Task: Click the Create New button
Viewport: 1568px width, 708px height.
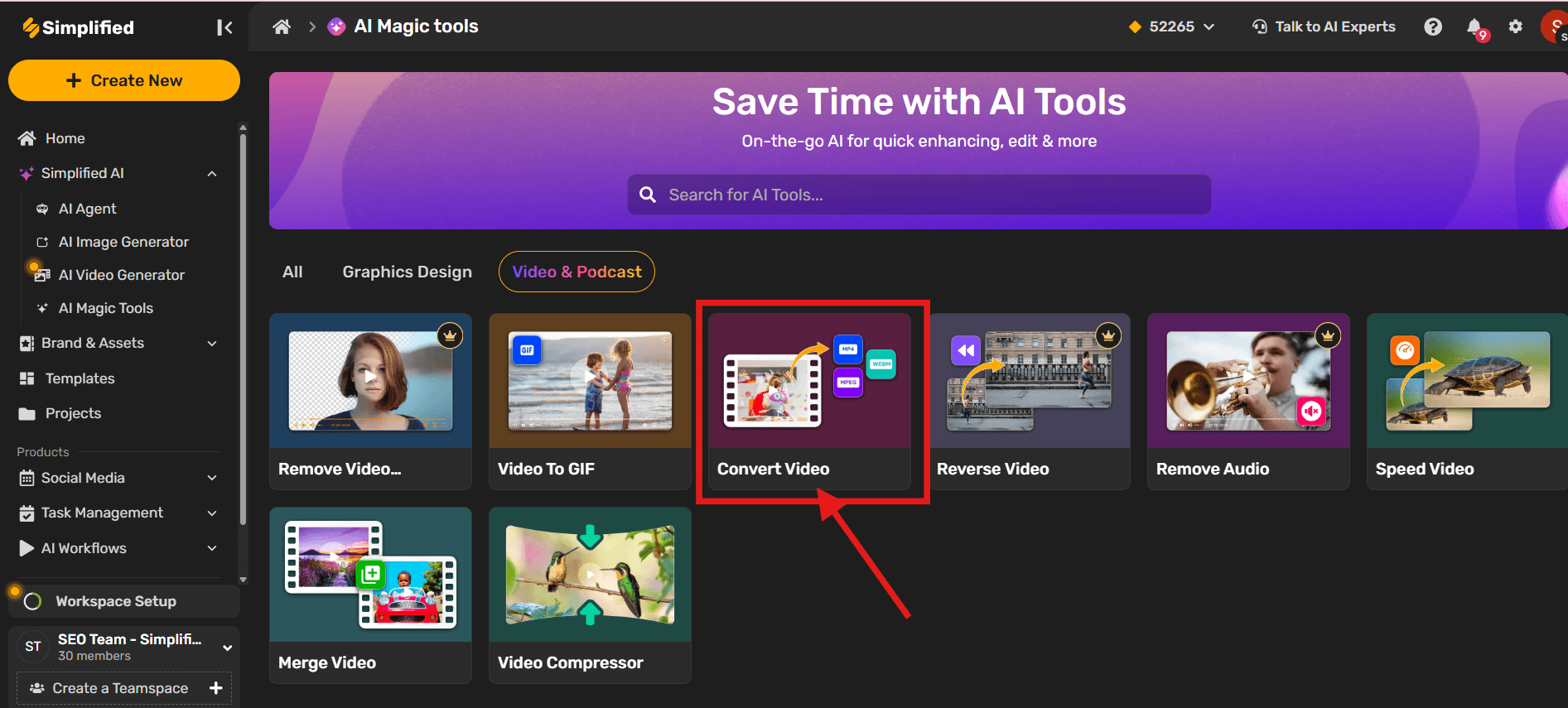Action: coord(124,80)
